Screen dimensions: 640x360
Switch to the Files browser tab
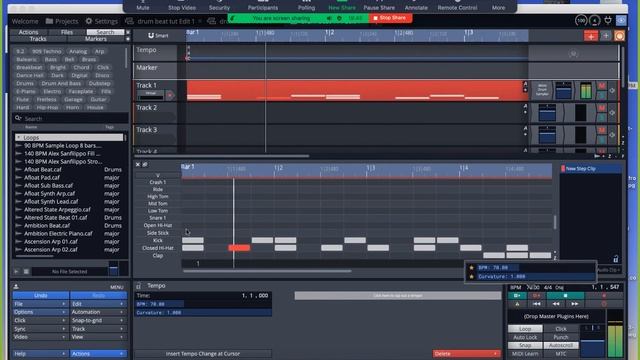[x=67, y=32]
